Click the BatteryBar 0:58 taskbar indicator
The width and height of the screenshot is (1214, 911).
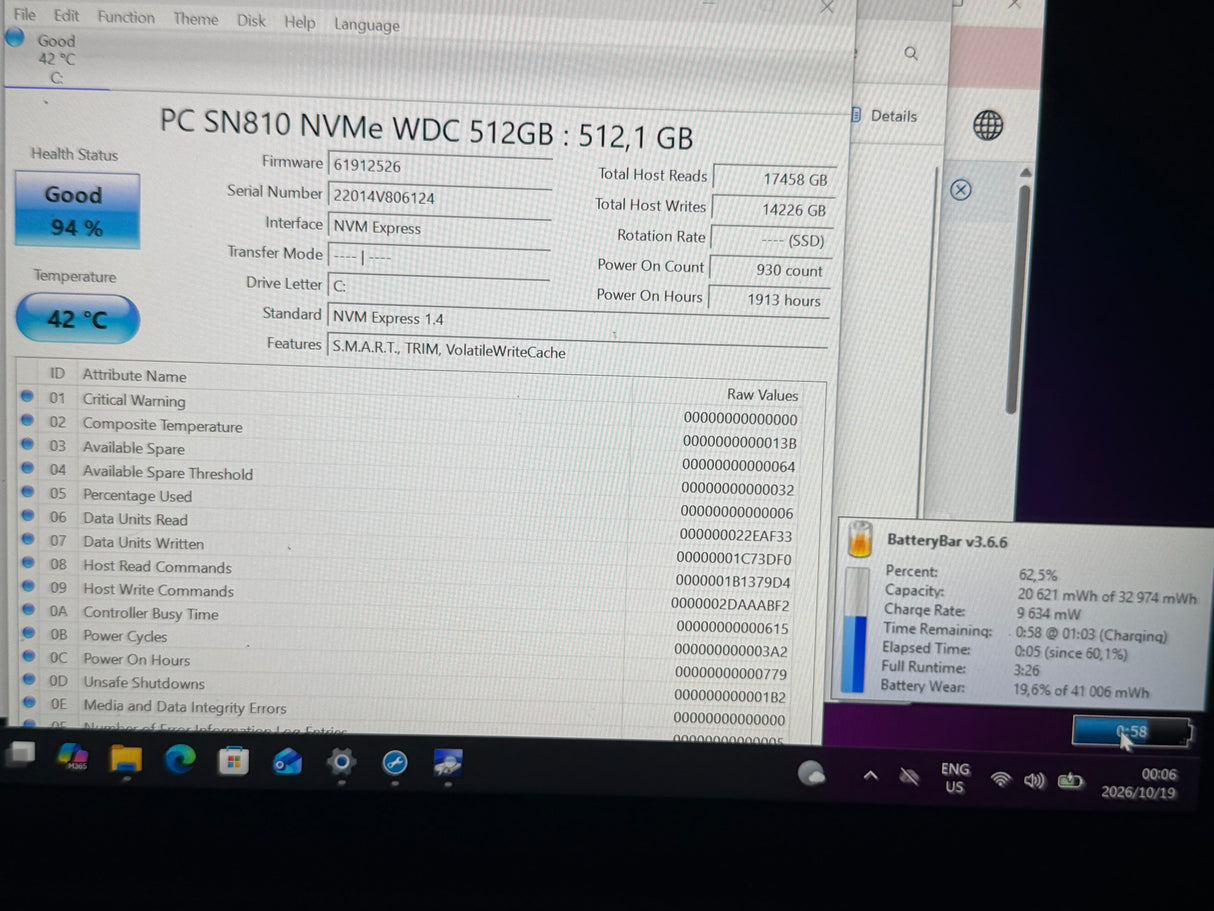tap(1132, 732)
